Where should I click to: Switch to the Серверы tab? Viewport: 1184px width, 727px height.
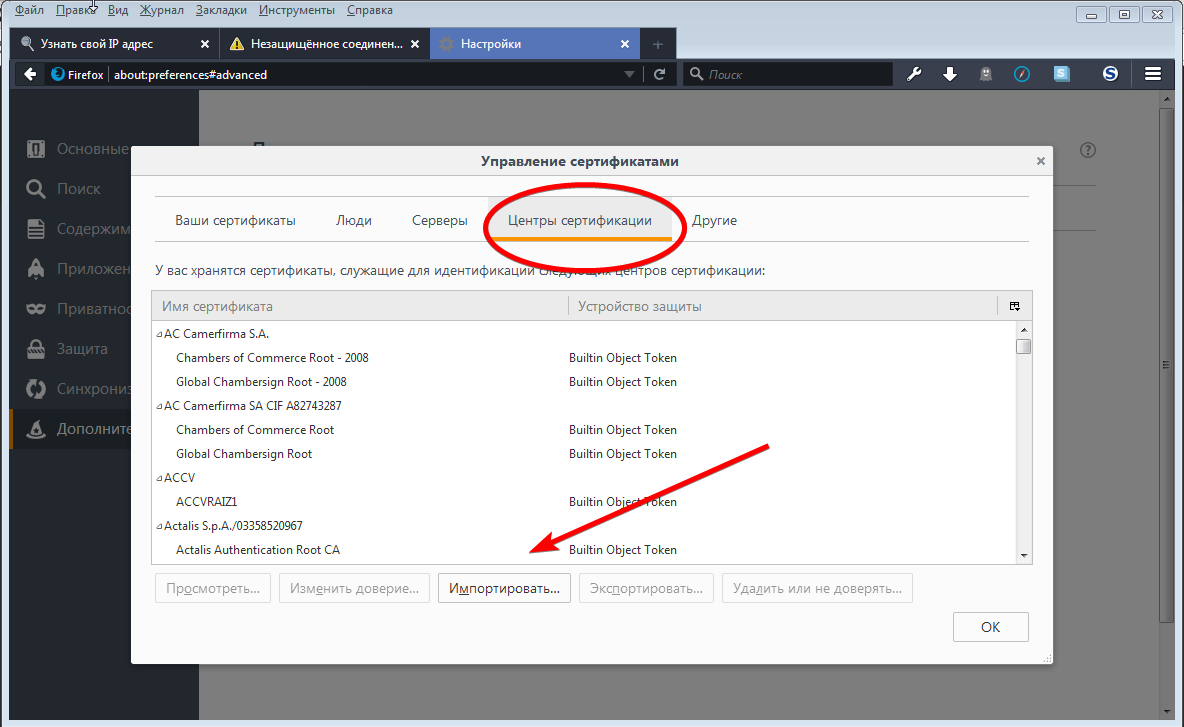(x=439, y=221)
